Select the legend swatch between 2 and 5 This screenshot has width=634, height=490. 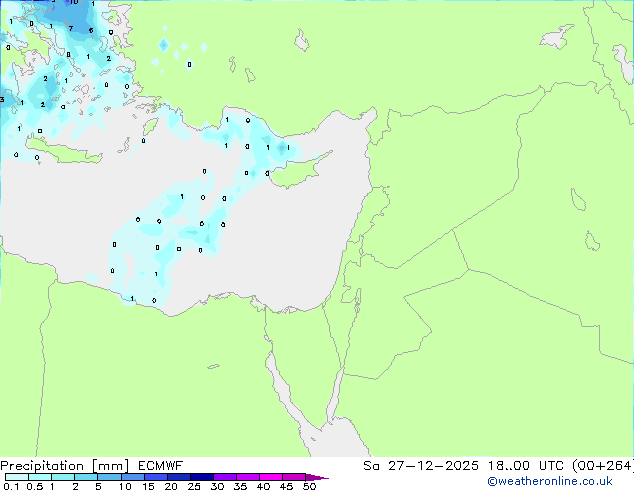[x=86, y=477]
